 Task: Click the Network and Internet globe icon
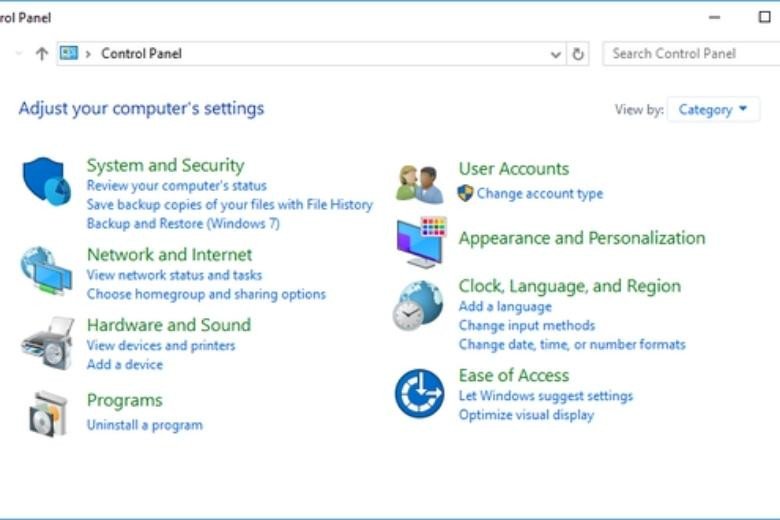pos(46,271)
